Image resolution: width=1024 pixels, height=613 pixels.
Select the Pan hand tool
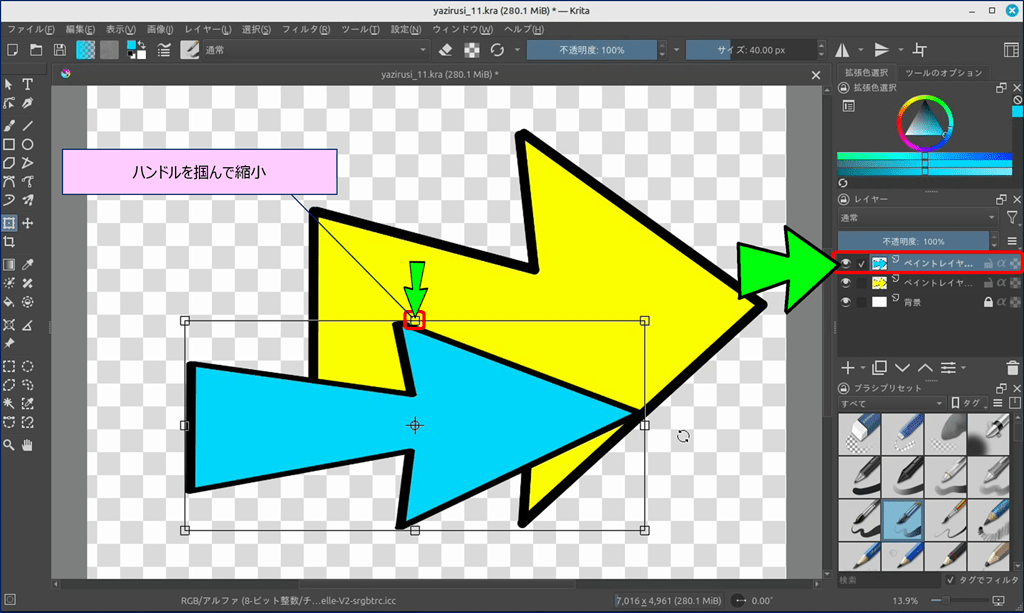(28, 444)
